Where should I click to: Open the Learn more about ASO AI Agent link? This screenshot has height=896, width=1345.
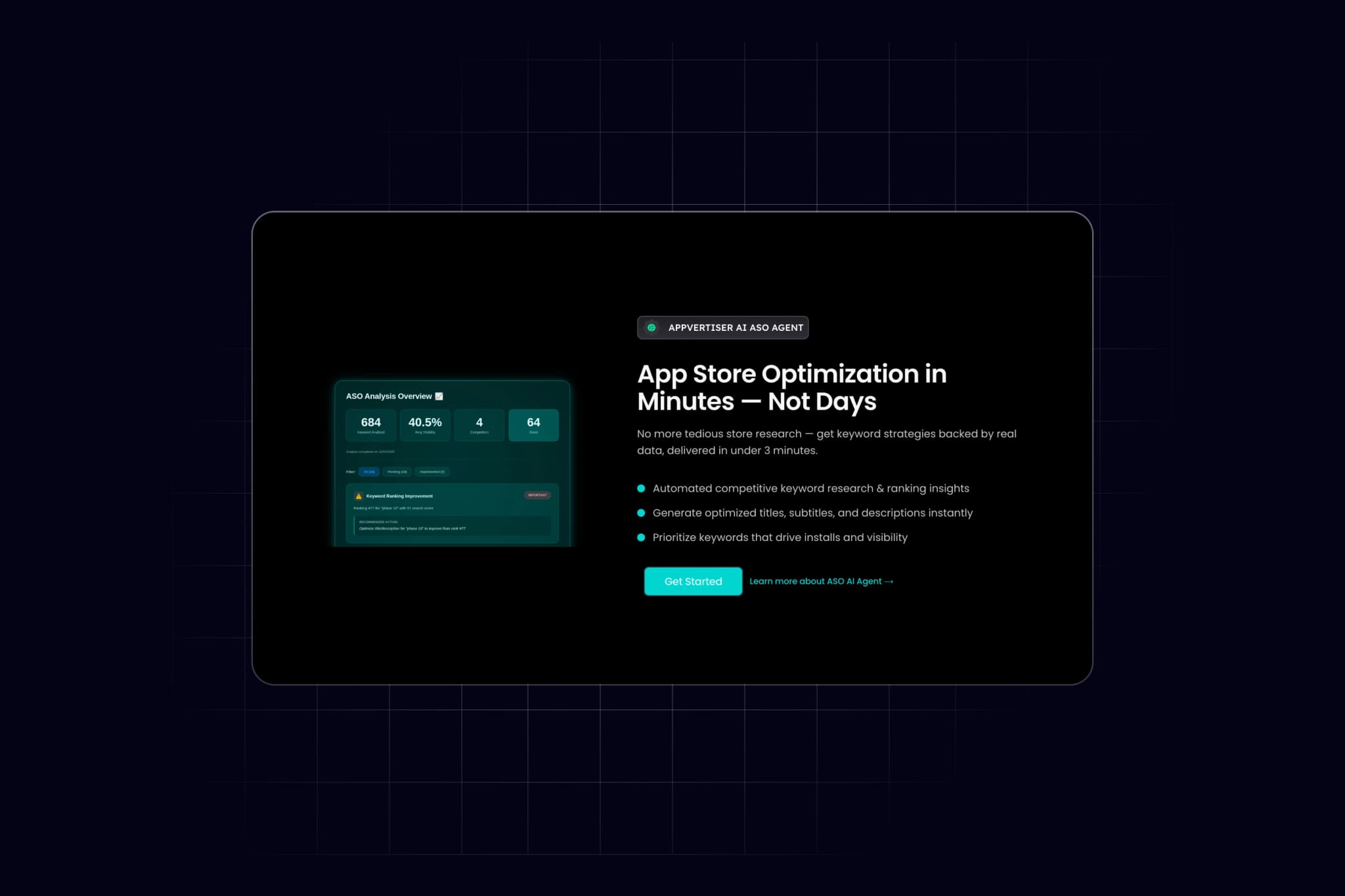pyautogui.click(x=821, y=581)
